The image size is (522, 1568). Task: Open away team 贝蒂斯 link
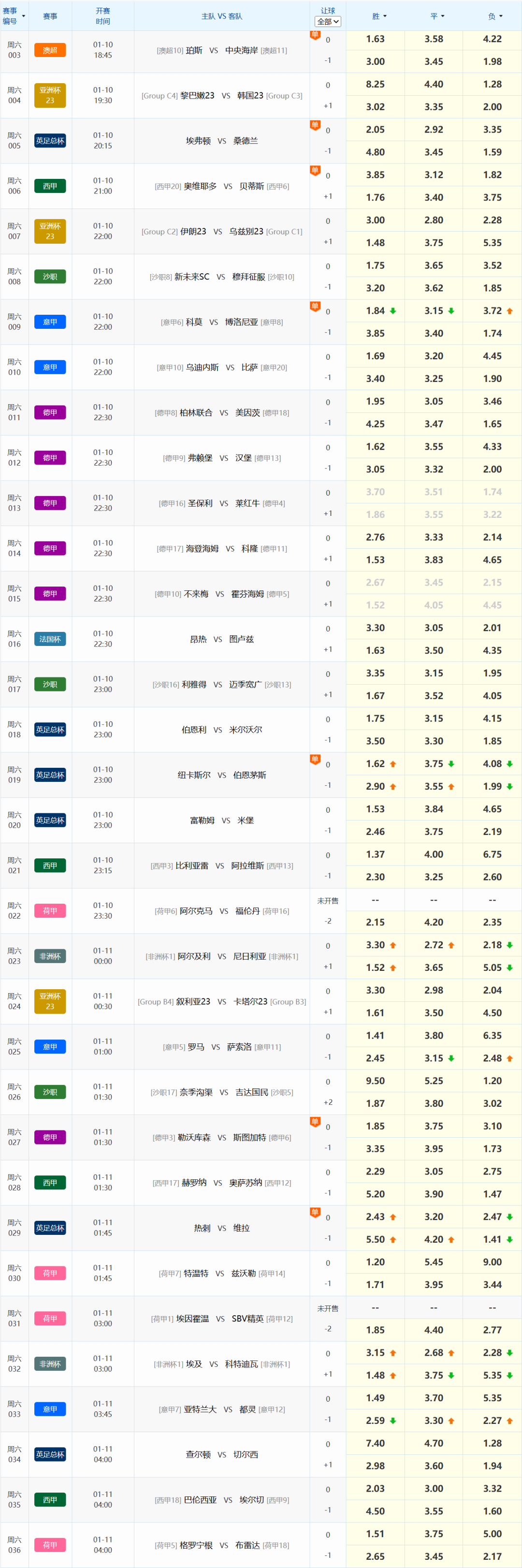(251, 186)
